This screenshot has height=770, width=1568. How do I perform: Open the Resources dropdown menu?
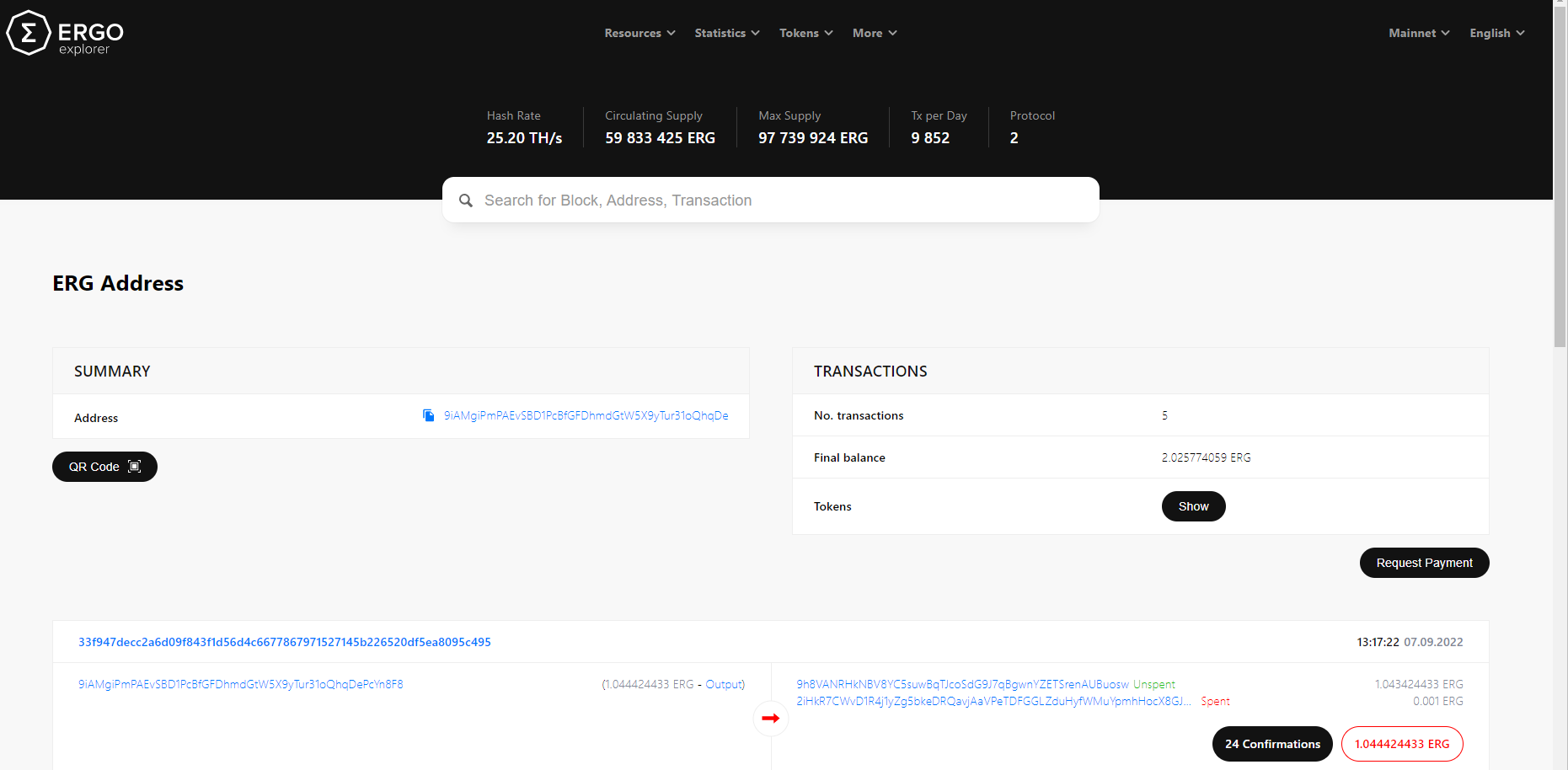pos(640,33)
